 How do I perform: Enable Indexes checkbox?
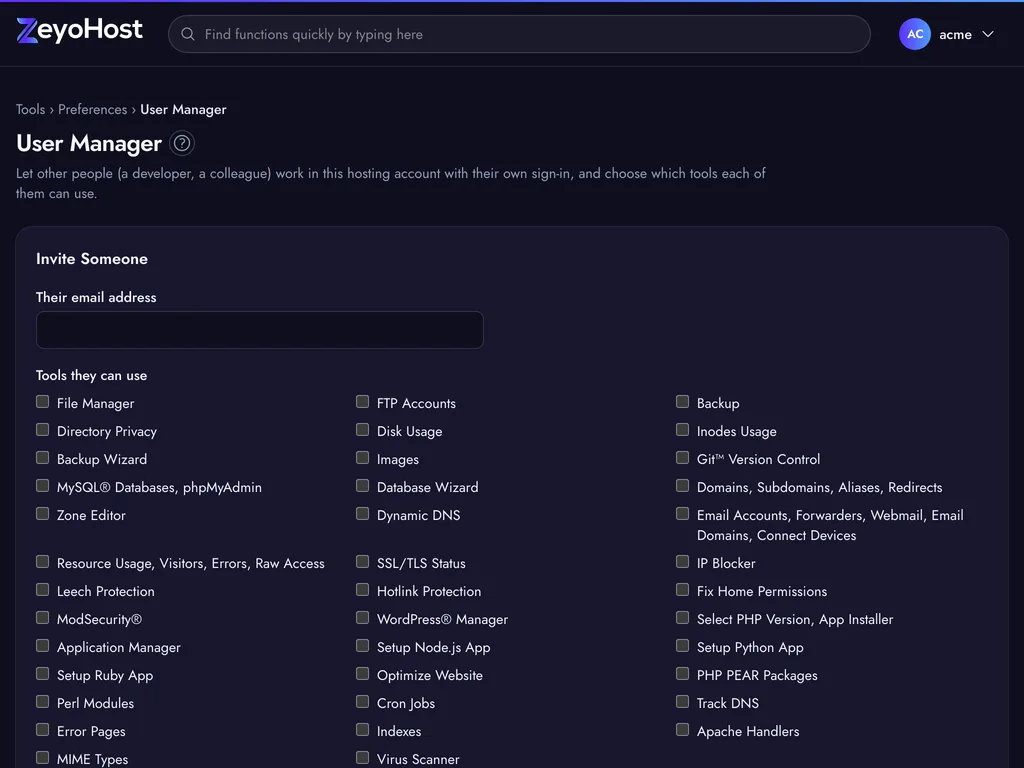[362, 730]
